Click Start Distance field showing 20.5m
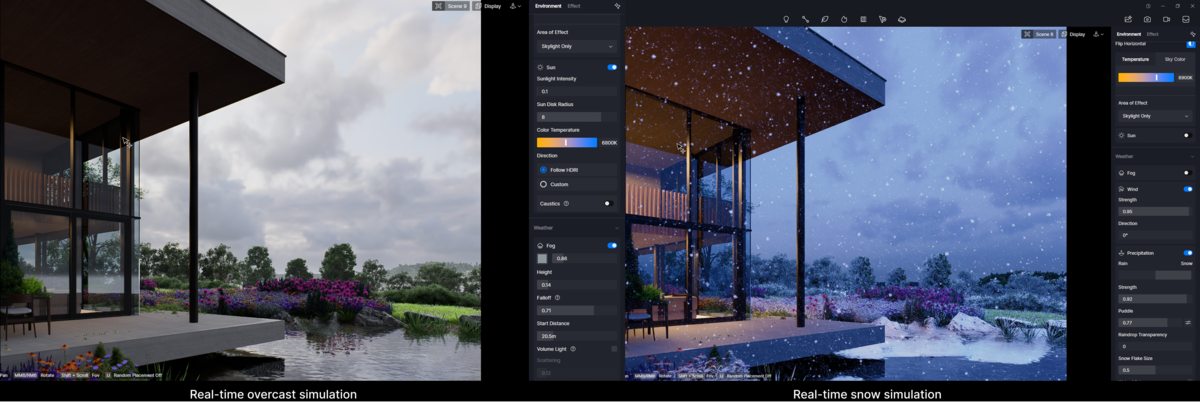Image resolution: width=1200 pixels, height=414 pixels. click(578, 336)
